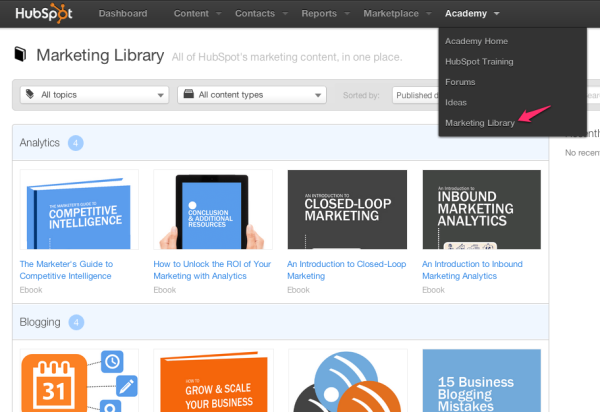Select Forums in the Academy dropdown
600x412 pixels.
(461, 82)
